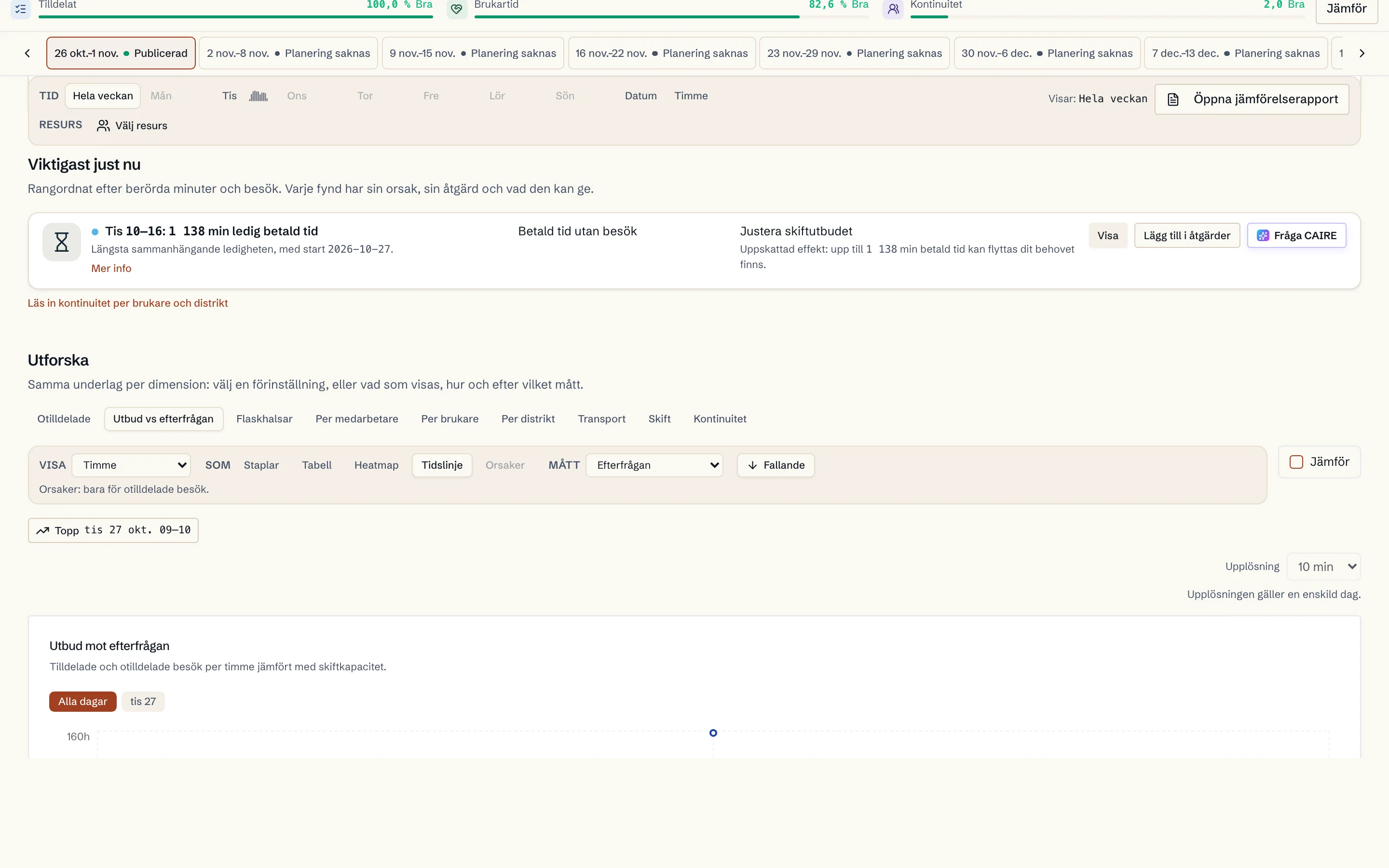Image resolution: width=1389 pixels, height=868 pixels.
Task: Select Tis day filter
Action: coord(230,96)
